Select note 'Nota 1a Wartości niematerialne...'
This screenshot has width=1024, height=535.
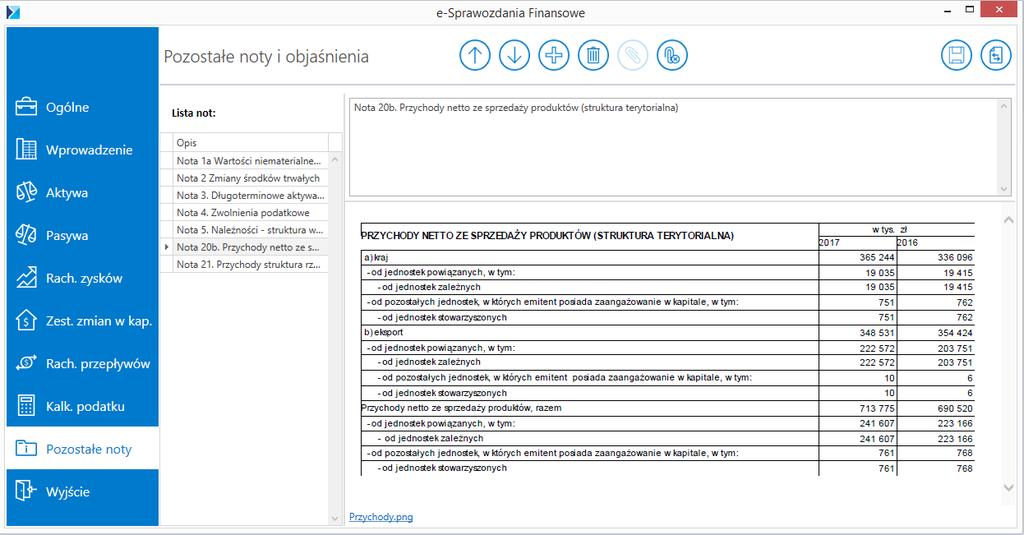pyautogui.click(x=249, y=161)
